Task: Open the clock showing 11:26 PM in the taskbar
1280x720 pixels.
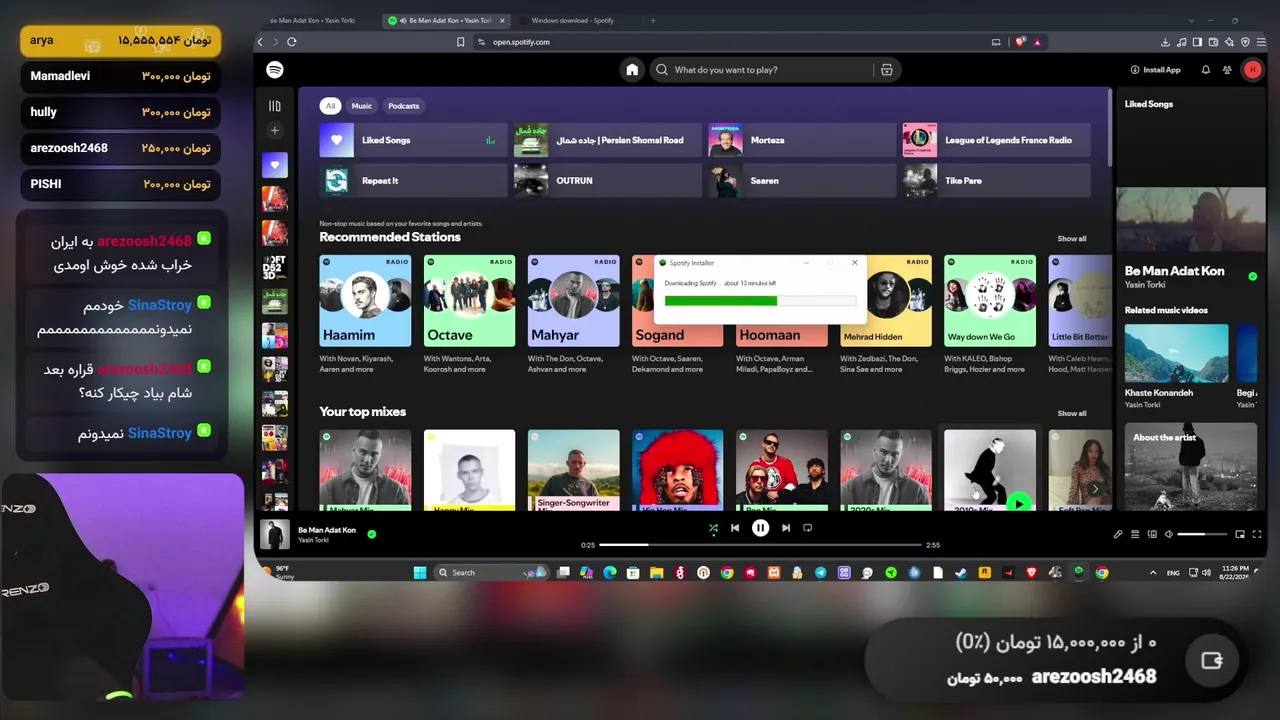Action: tap(1233, 573)
